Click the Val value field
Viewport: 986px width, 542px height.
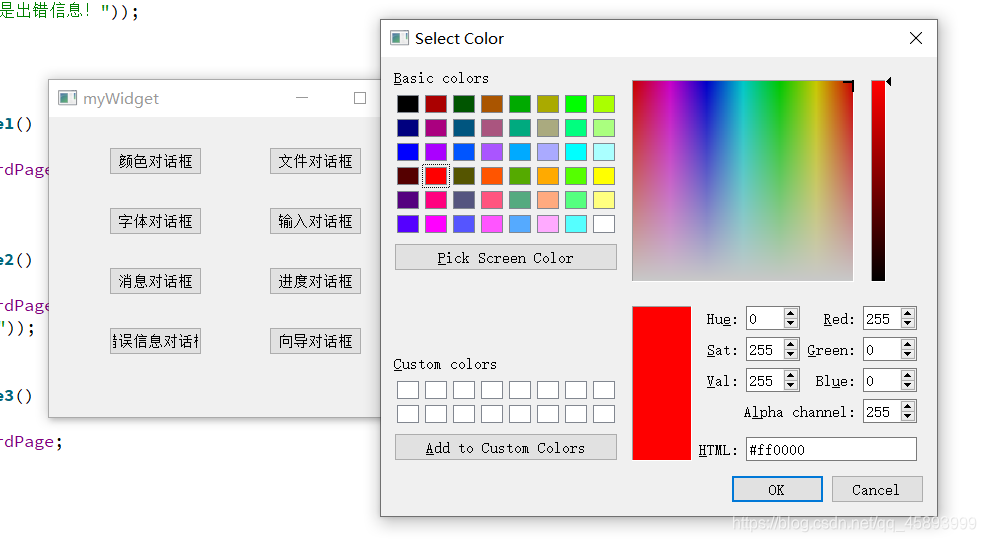tap(765, 381)
